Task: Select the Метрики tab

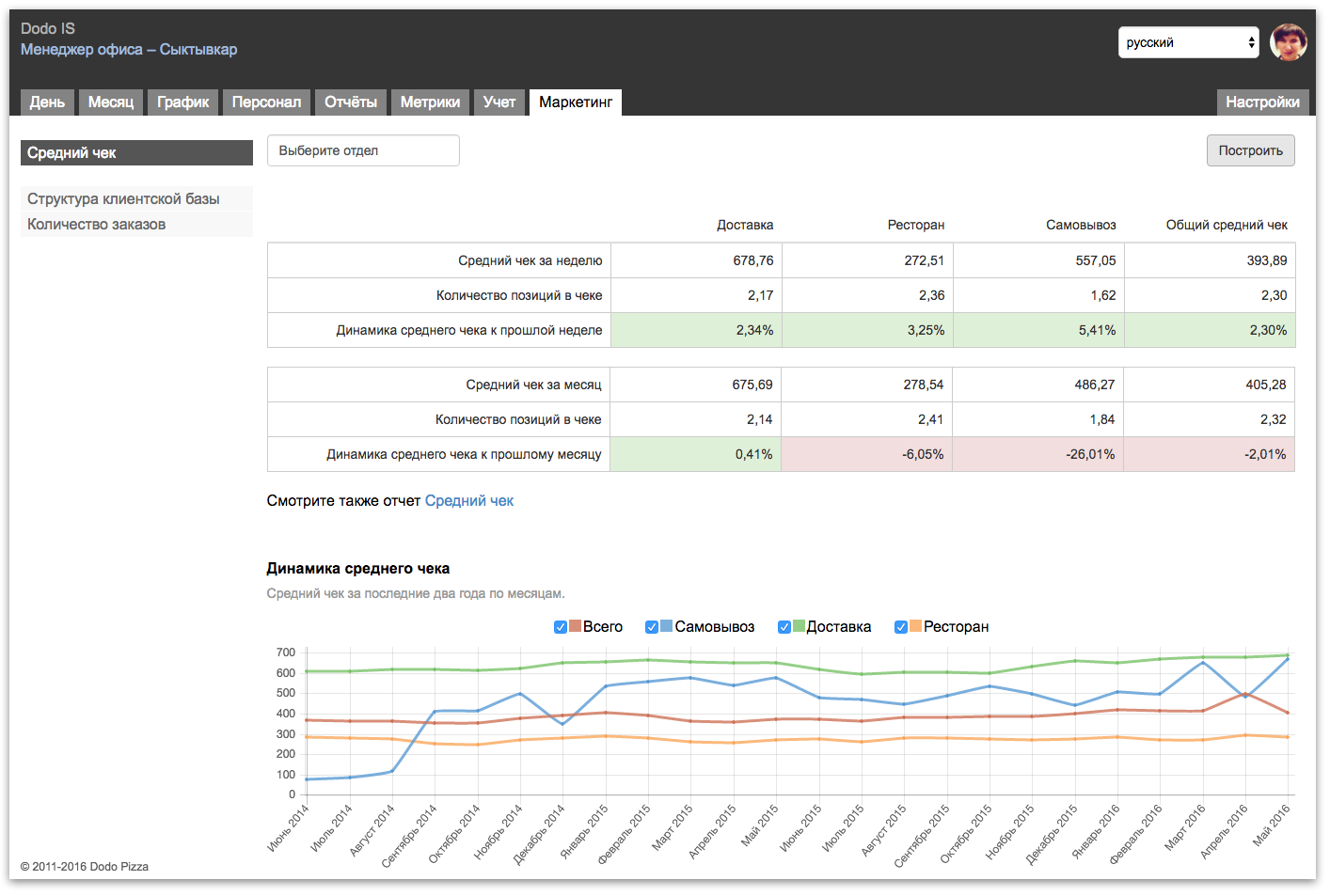Action: (430, 102)
